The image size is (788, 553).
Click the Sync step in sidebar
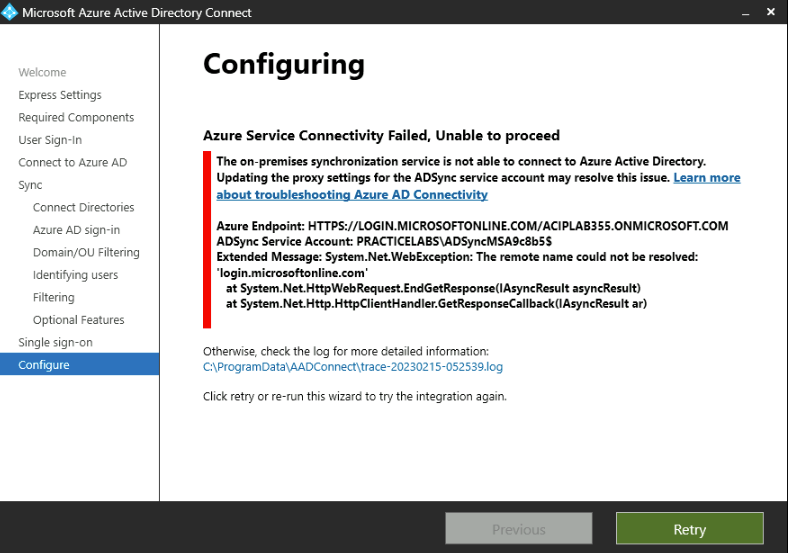(30, 185)
